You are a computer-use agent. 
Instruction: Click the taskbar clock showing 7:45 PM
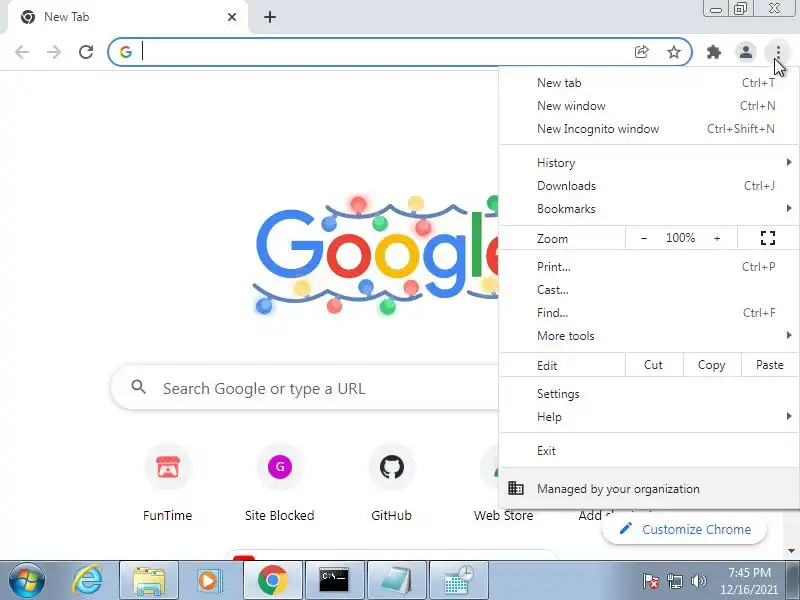[749, 581]
